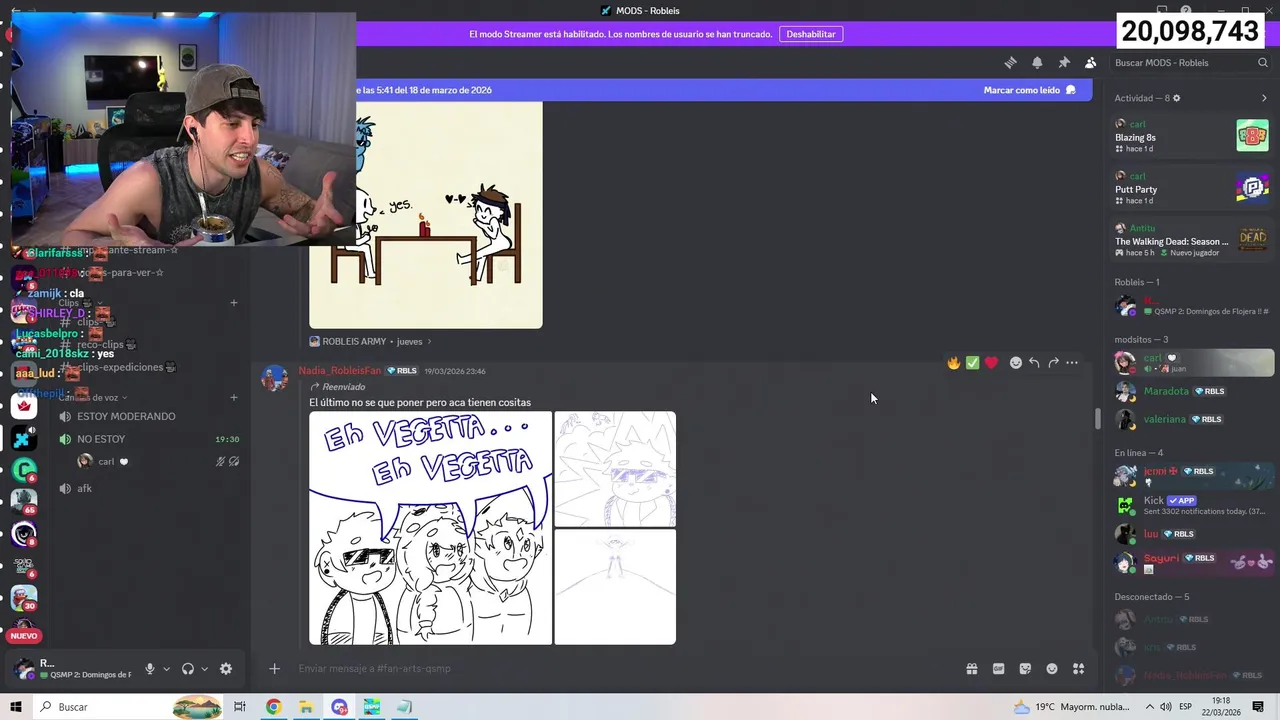Open user settings gear

pos(226,669)
